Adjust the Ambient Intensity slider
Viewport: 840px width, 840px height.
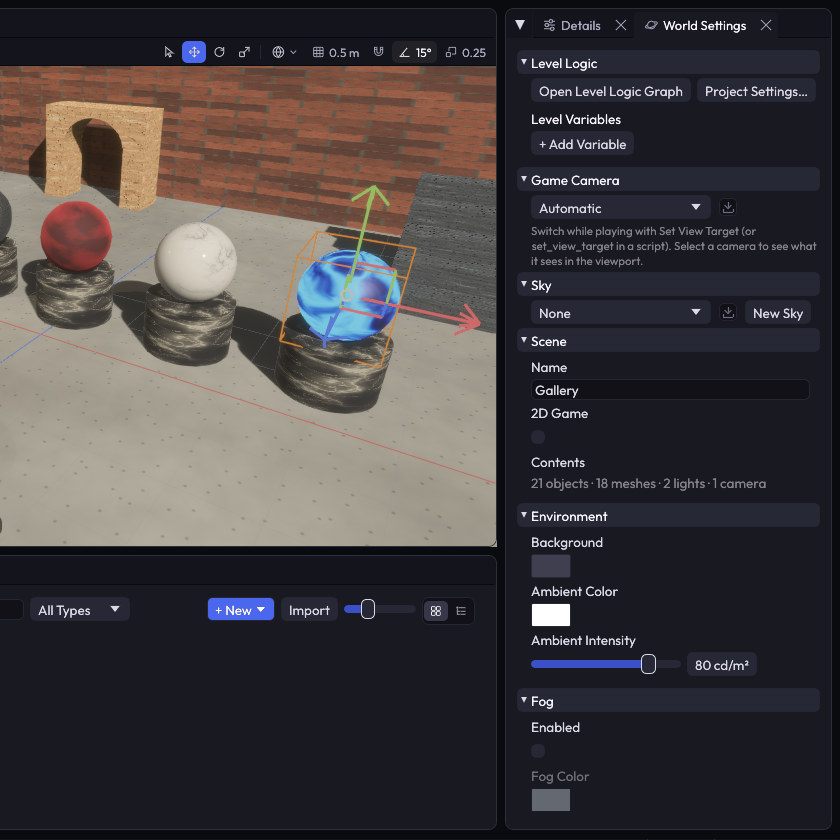pos(605,664)
